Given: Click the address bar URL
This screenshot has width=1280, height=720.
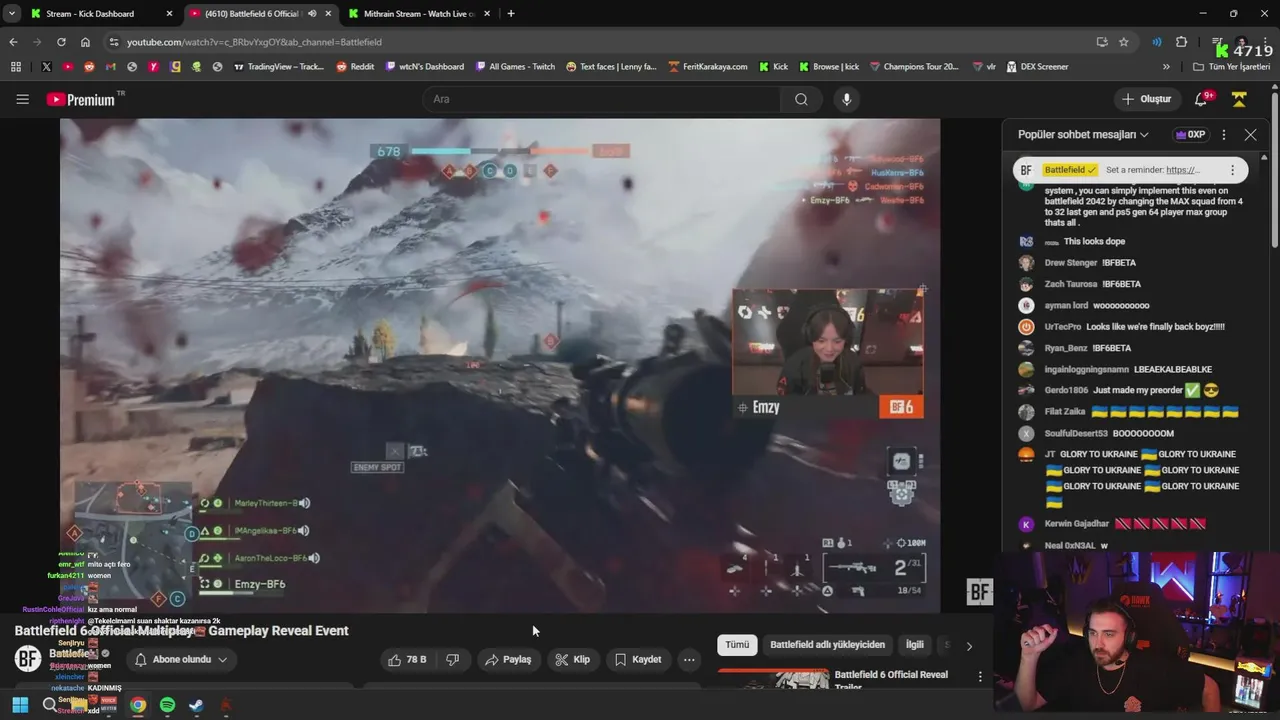Looking at the screenshot, I should click(x=254, y=42).
